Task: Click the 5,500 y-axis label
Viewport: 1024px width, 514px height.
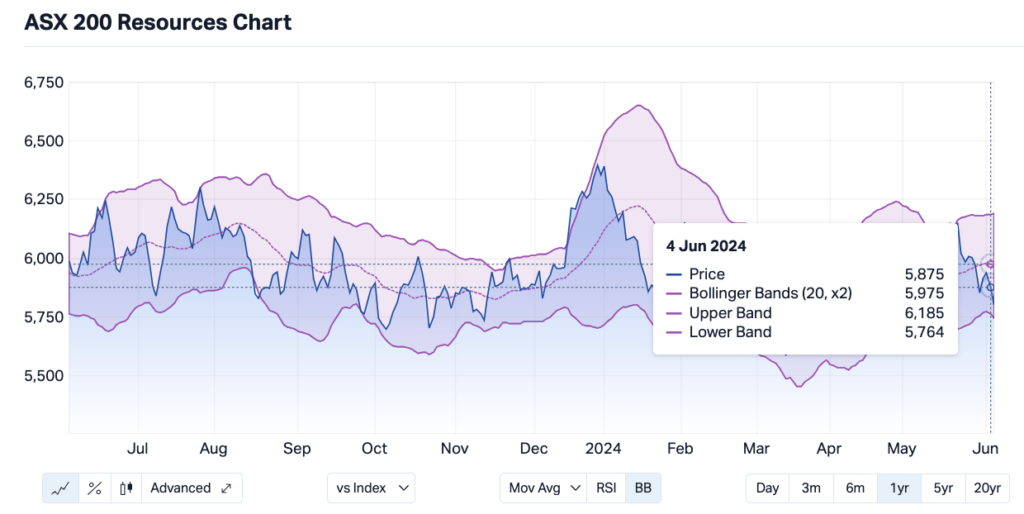Action: point(44,376)
